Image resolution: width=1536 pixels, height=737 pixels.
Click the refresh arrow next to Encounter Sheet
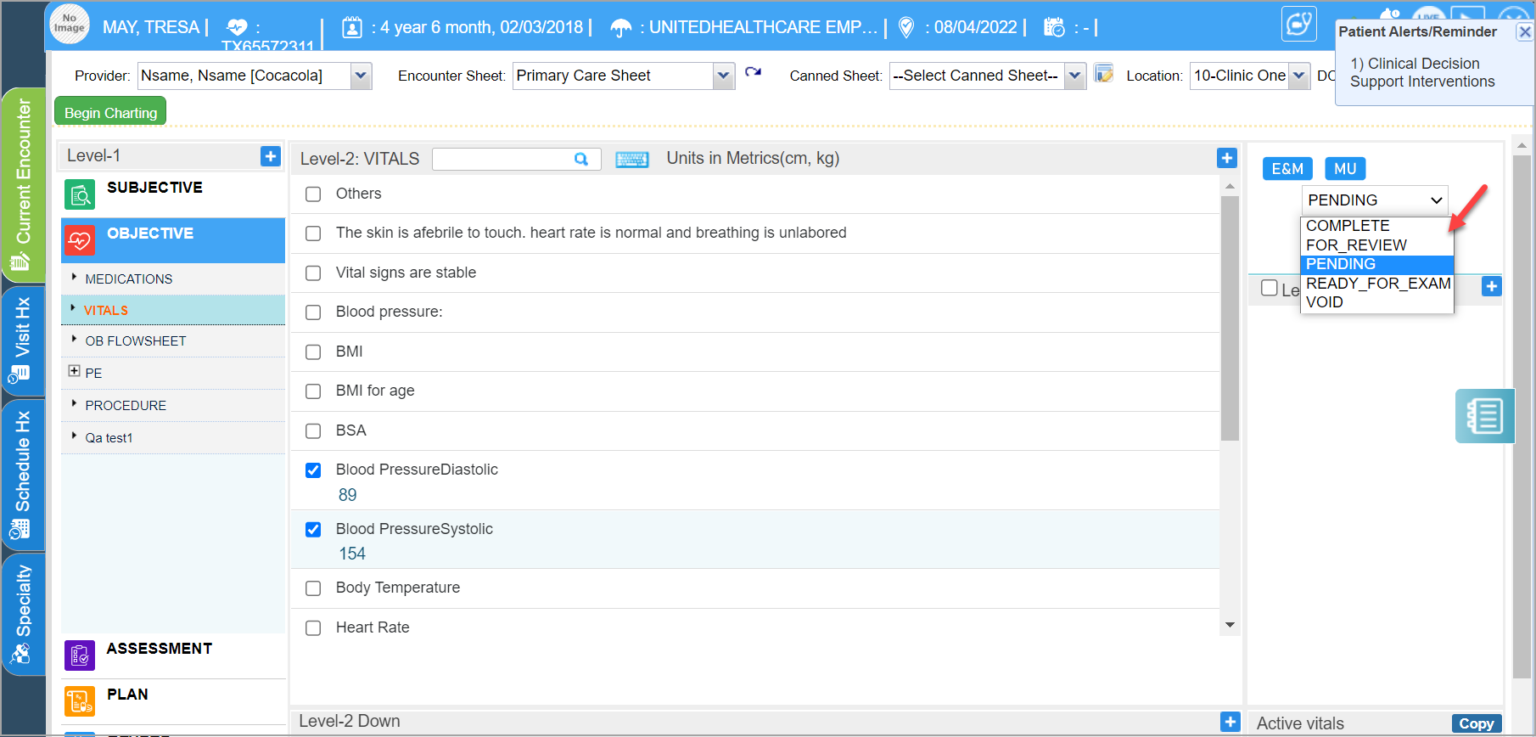pos(753,73)
